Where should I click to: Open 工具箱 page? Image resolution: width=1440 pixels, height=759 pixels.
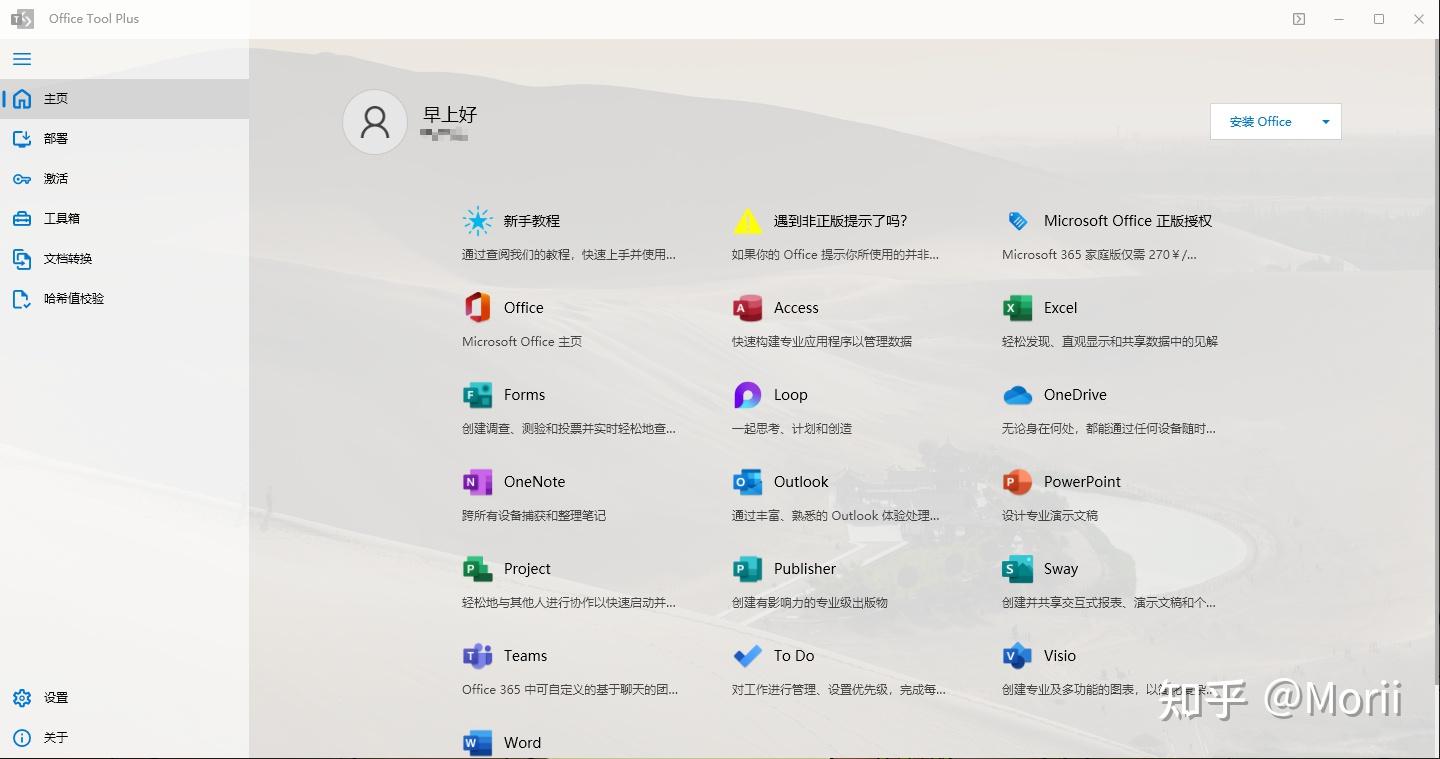click(124, 219)
